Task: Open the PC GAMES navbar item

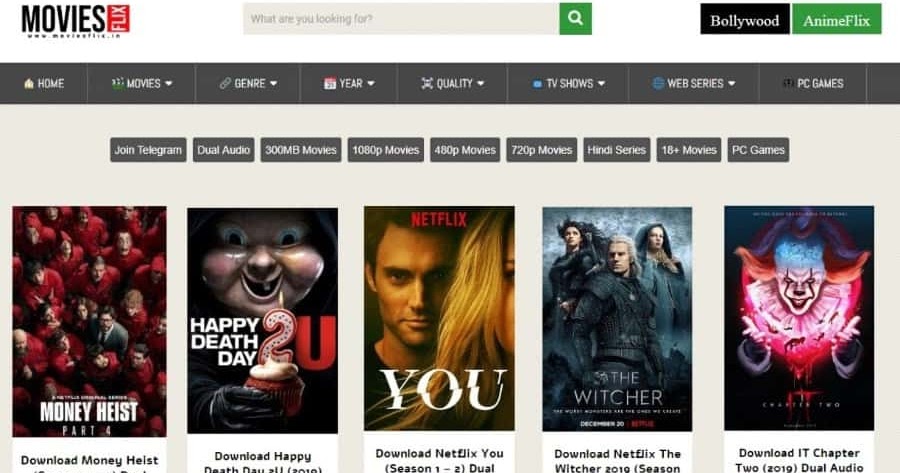Action: [820, 83]
